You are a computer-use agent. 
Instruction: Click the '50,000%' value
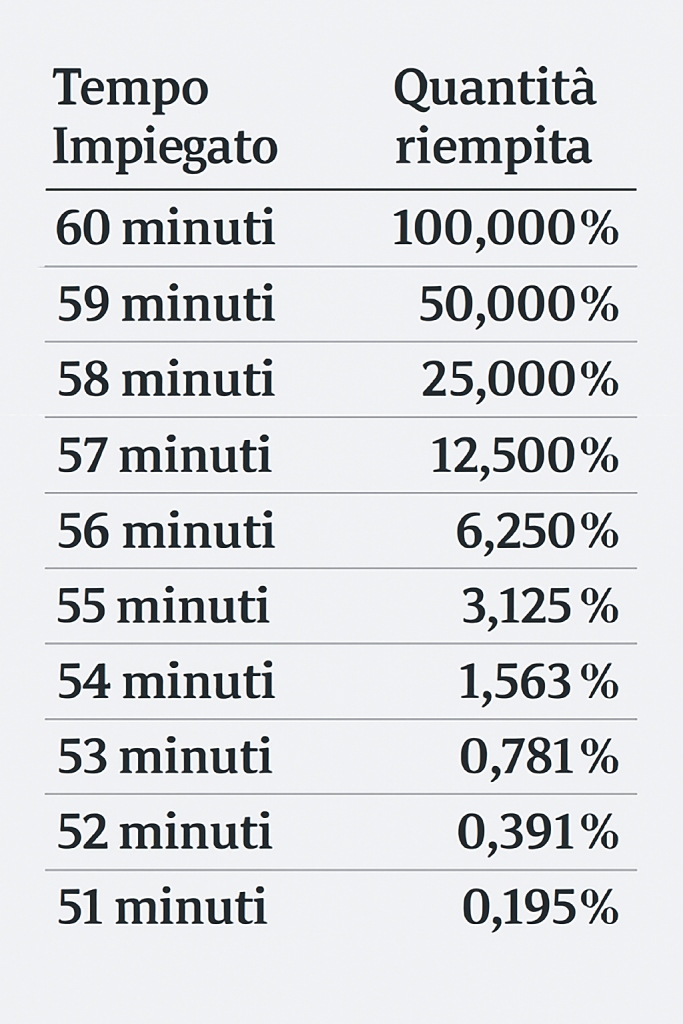point(518,304)
